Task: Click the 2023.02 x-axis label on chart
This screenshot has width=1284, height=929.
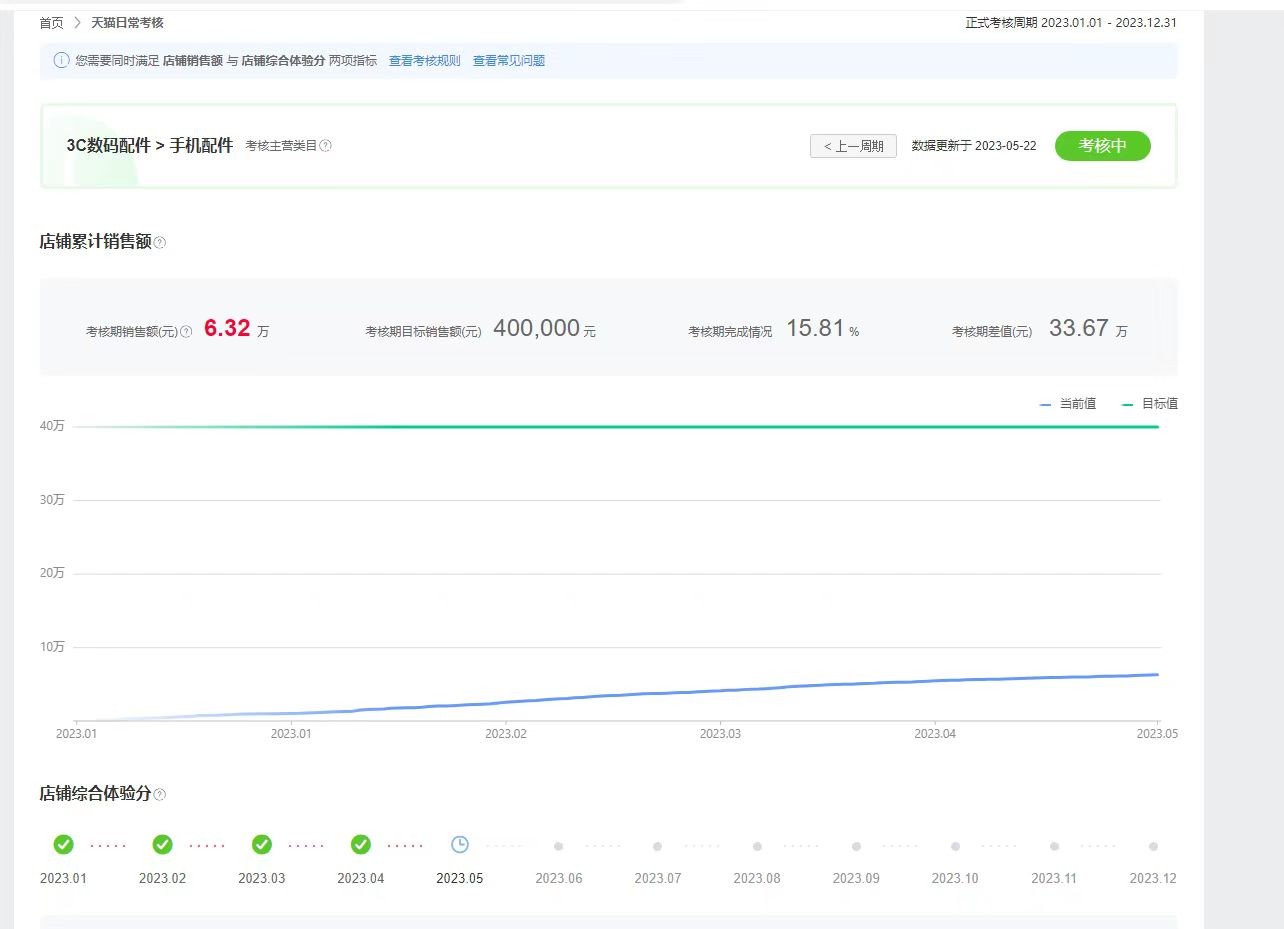Action: 505,734
